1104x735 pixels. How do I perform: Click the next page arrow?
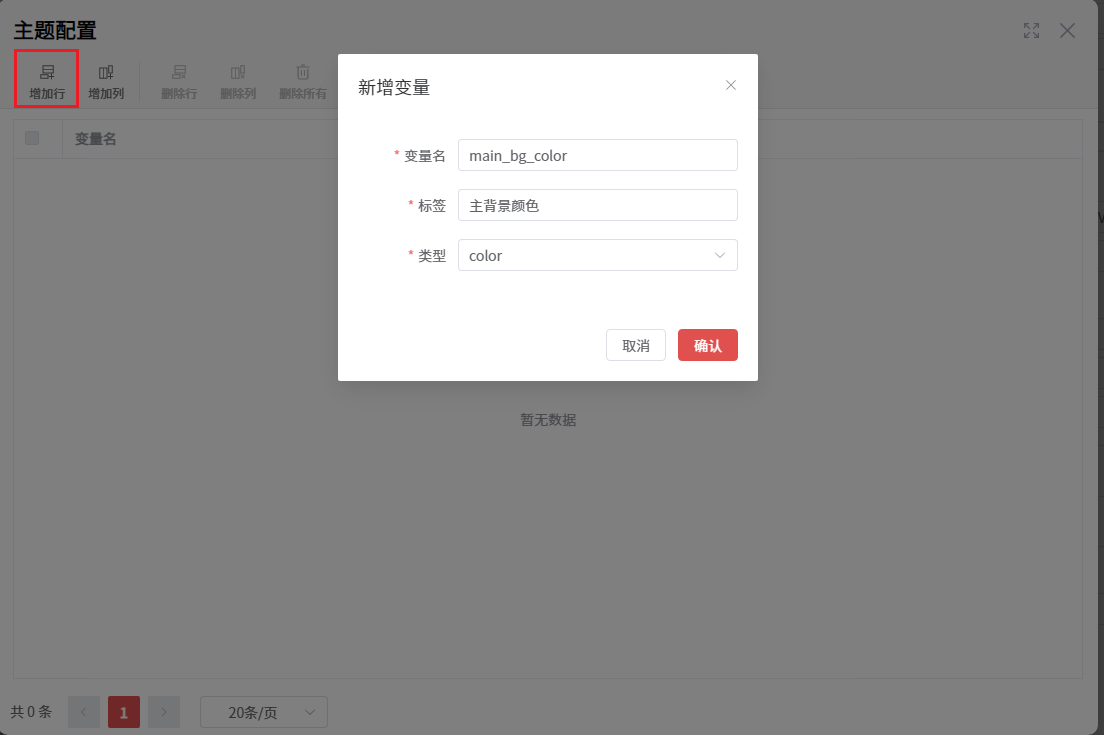click(x=164, y=712)
